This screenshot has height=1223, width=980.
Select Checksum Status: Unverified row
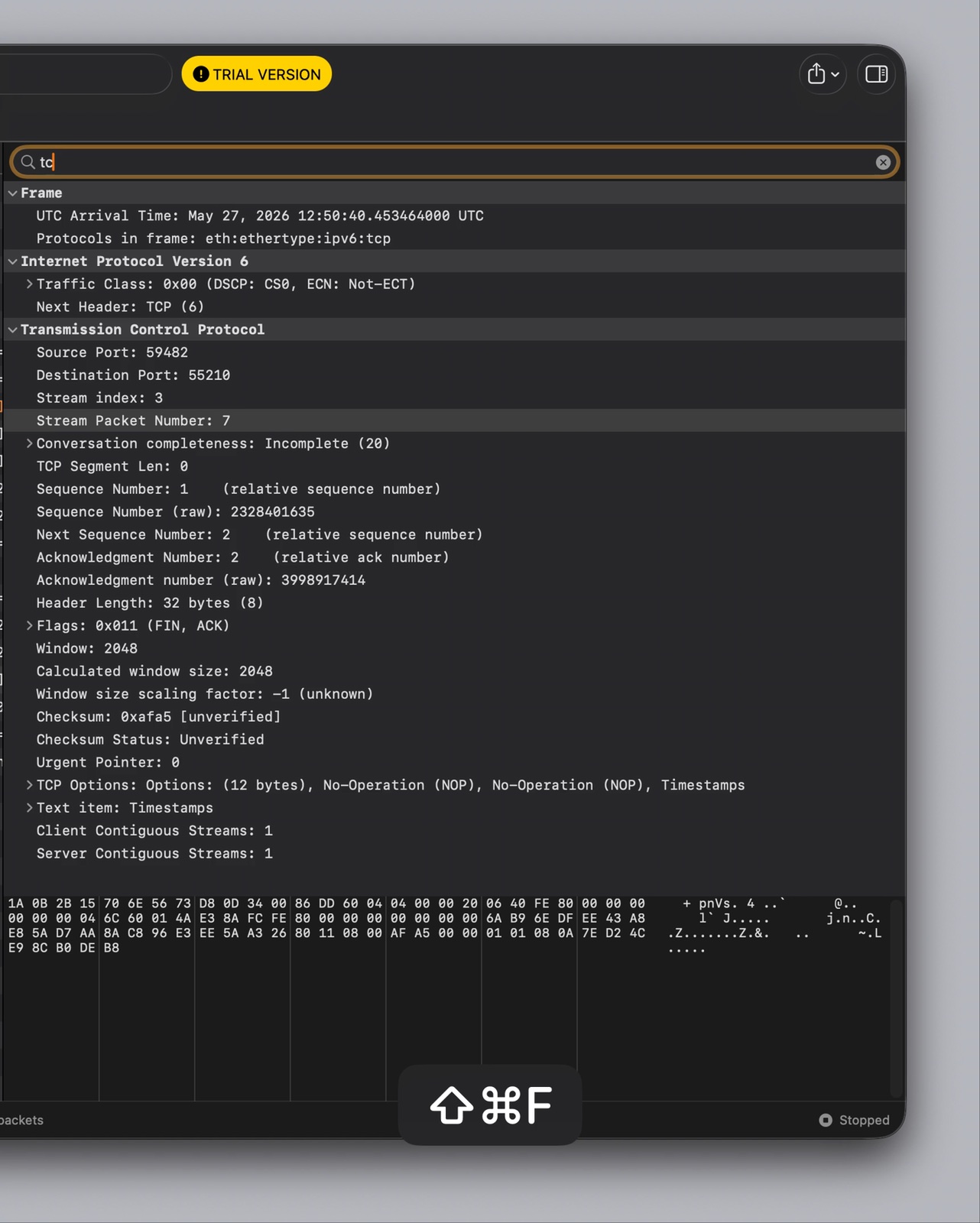point(455,740)
